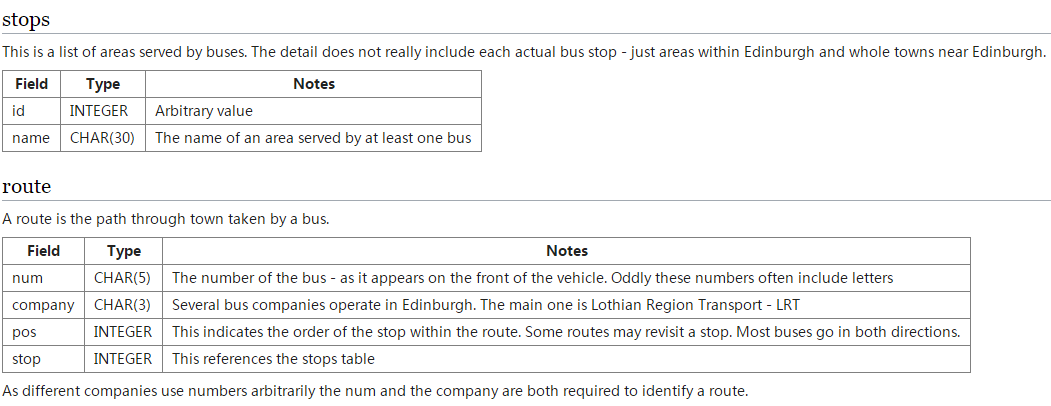Viewport: 1051px width, 406px height.
Task: Select the "id" field cell in stops table
Action: click(18, 111)
